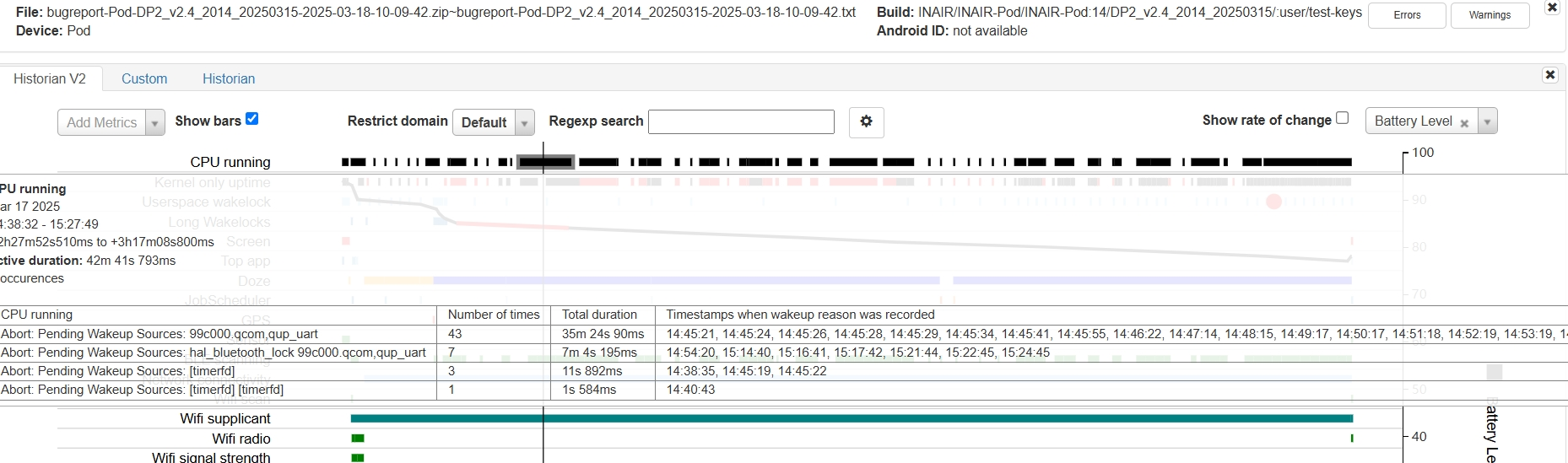Viewport: 1568px width, 463px height.
Task: Close the file header bar with the X
Action: (1552, 8)
